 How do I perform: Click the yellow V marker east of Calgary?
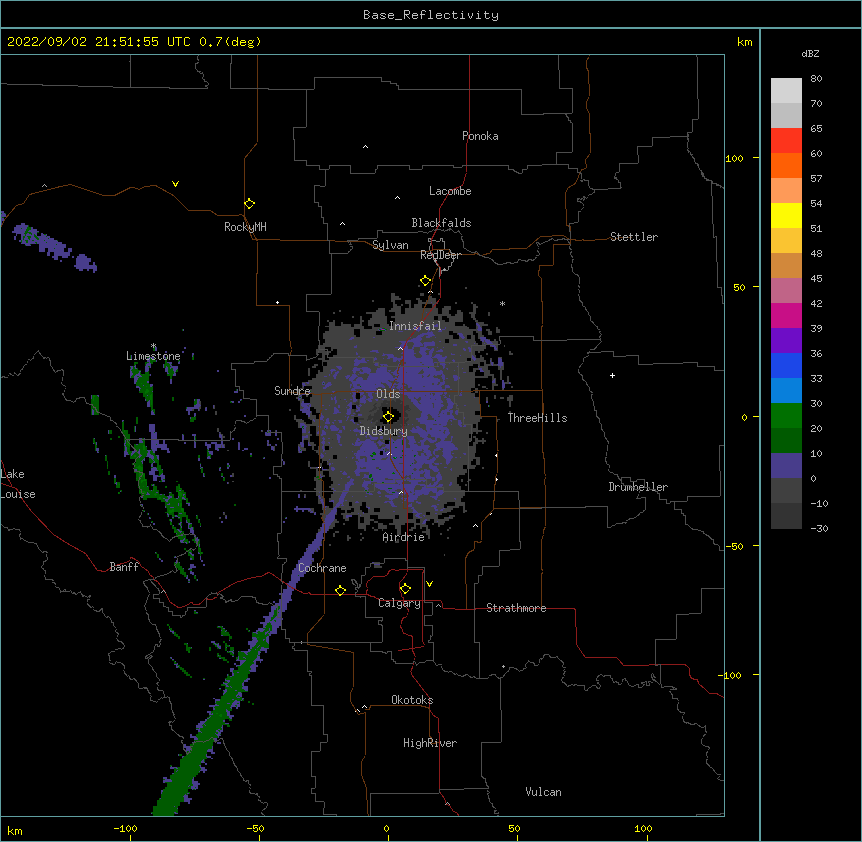pyautogui.click(x=429, y=584)
